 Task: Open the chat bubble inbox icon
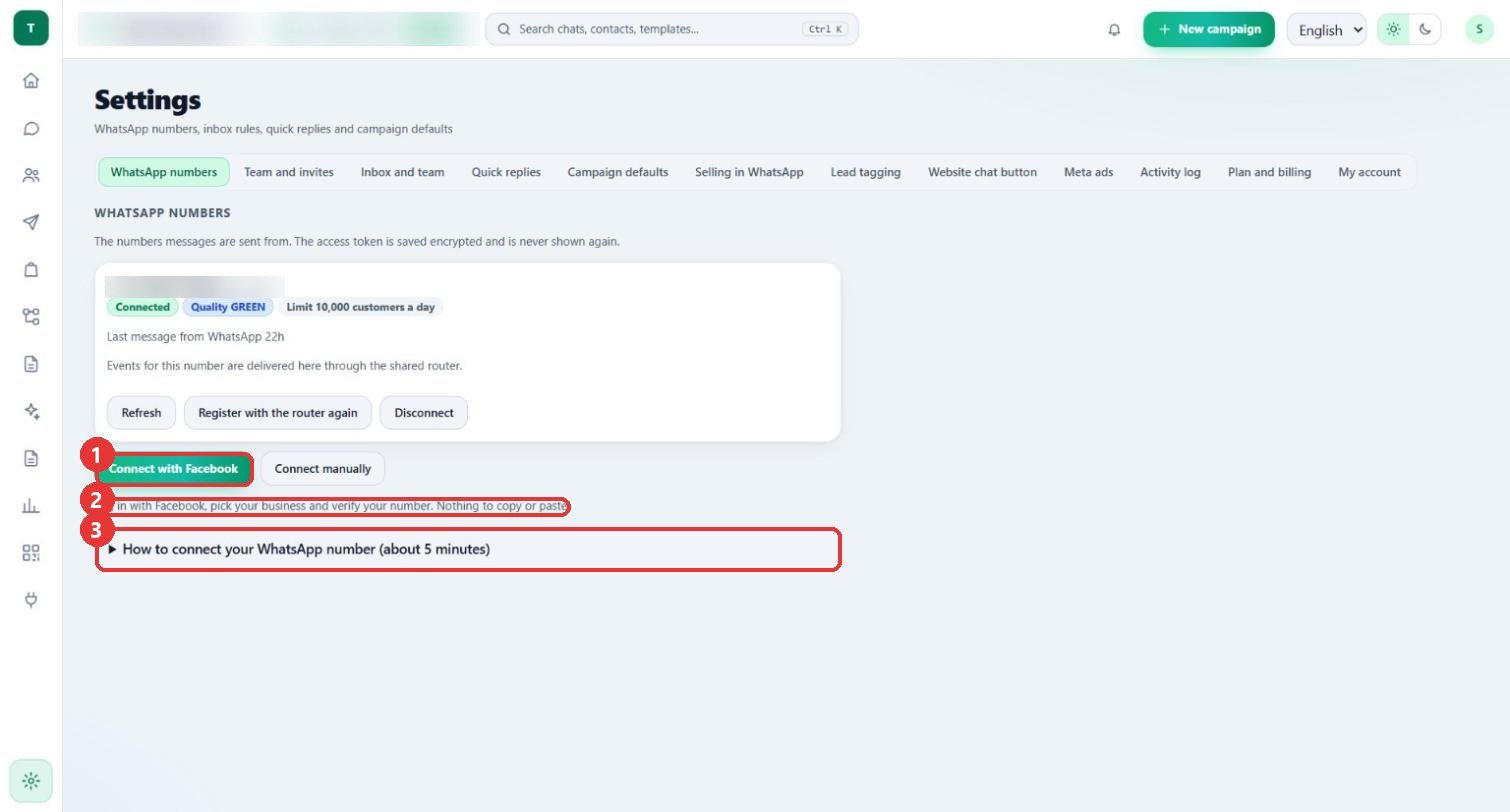coord(31,128)
